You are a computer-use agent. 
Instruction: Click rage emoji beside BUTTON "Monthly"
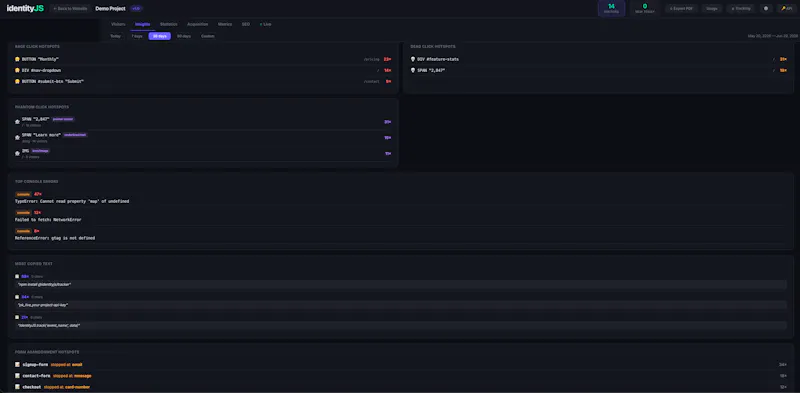(x=17, y=59)
